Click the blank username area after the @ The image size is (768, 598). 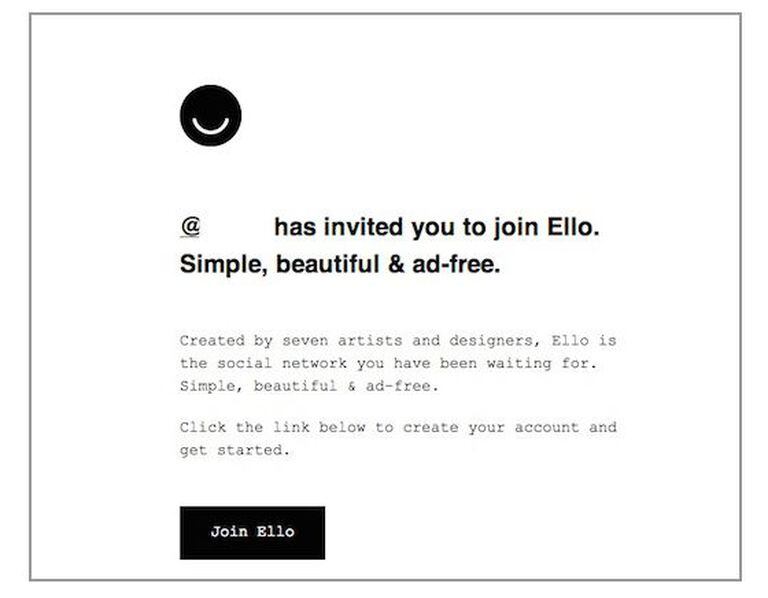pyautogui.click(x=237, y=228)
